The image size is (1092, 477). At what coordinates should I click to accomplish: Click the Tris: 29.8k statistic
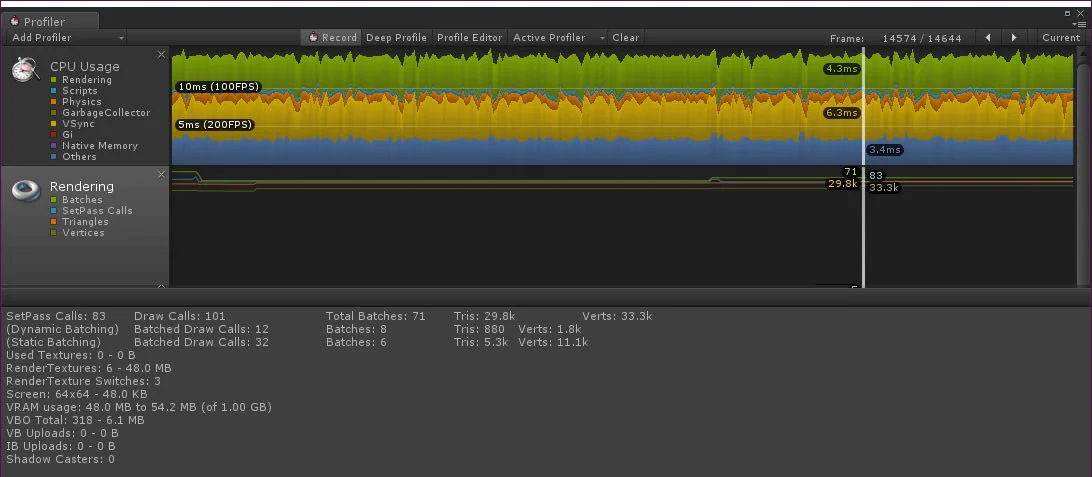tap(485, 316)
